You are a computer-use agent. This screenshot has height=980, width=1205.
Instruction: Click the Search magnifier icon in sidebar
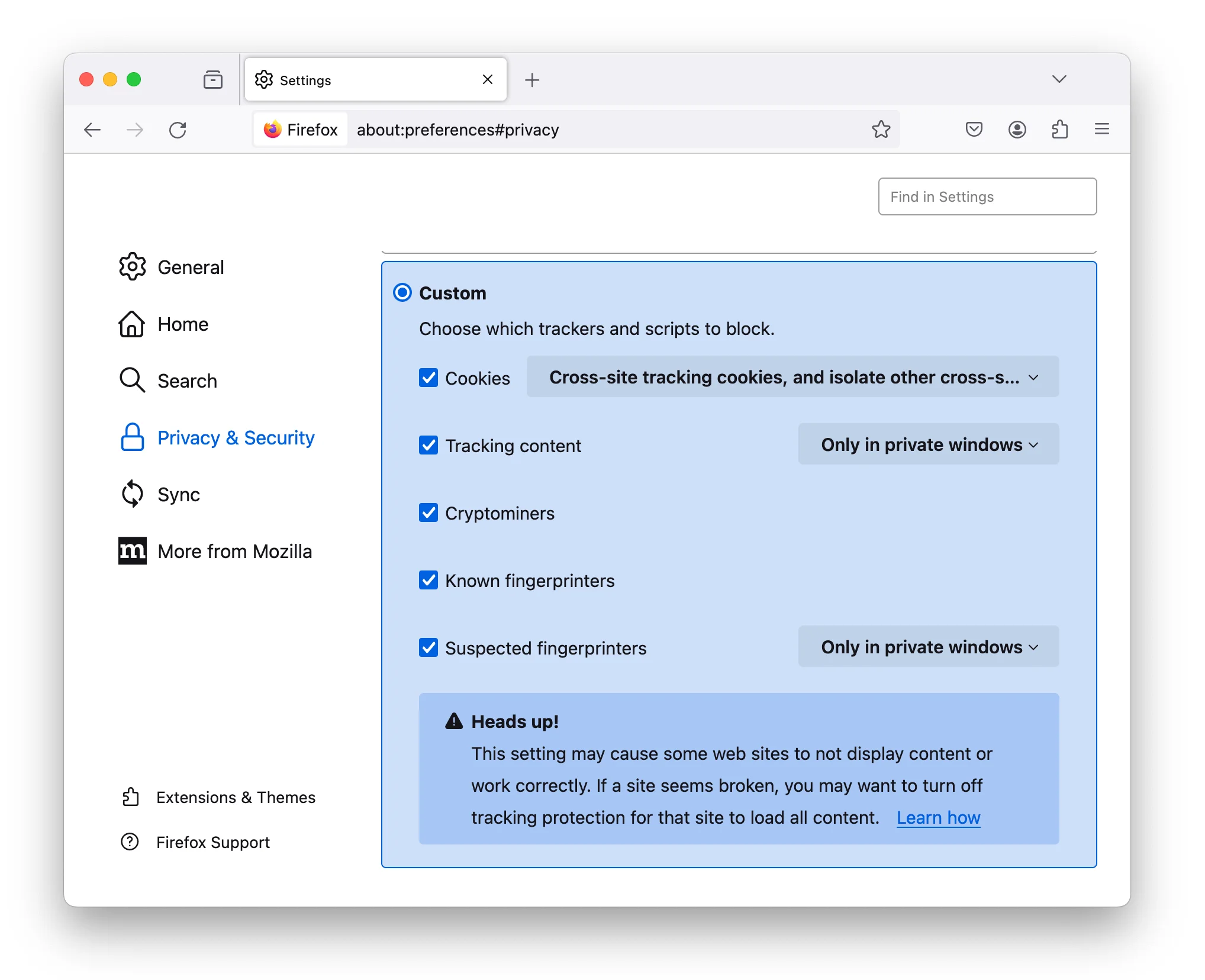[132, 380]
